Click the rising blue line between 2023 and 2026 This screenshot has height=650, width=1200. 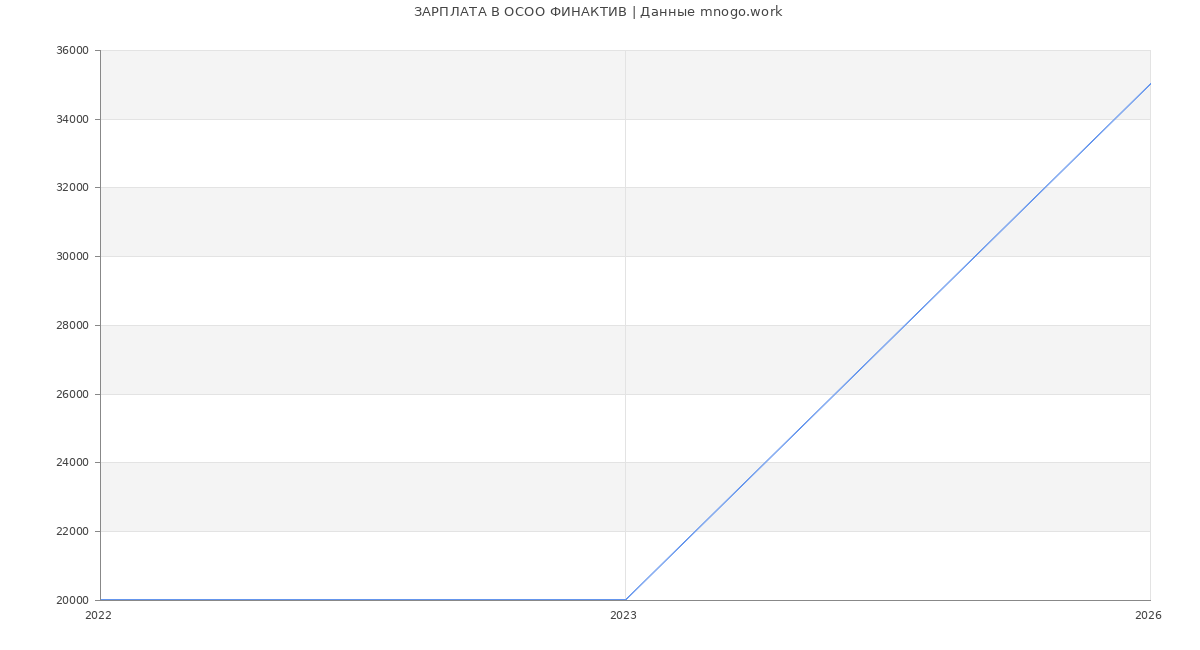coord(888,342)
